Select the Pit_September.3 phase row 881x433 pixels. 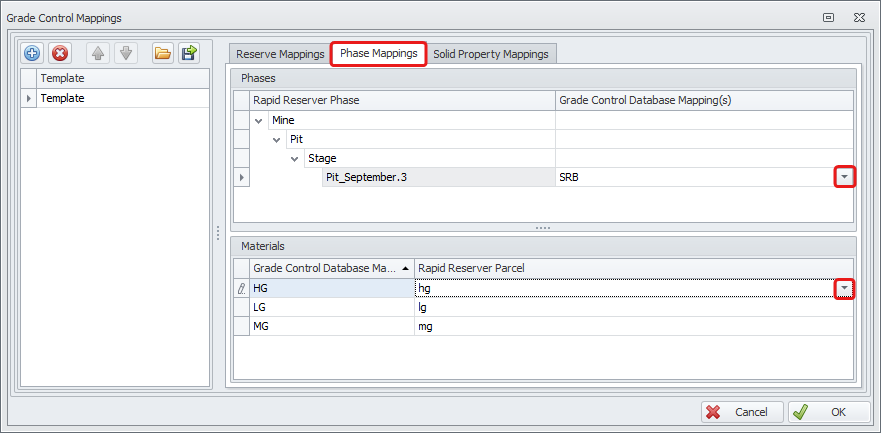coord(438,177)
